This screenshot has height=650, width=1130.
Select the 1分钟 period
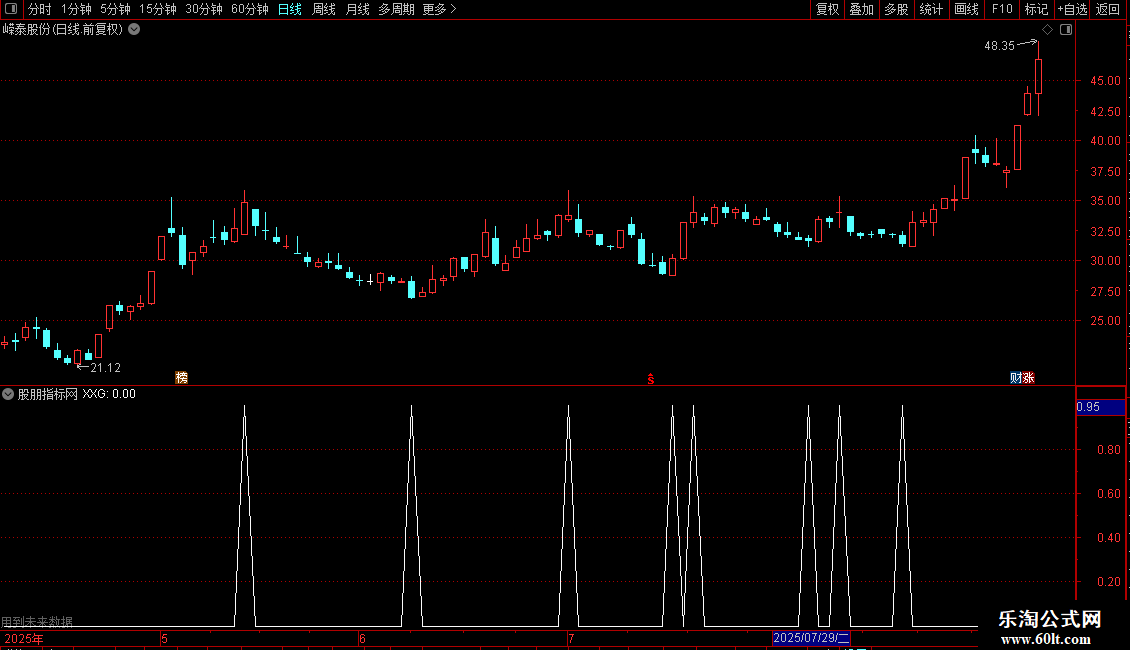(76, 9)
